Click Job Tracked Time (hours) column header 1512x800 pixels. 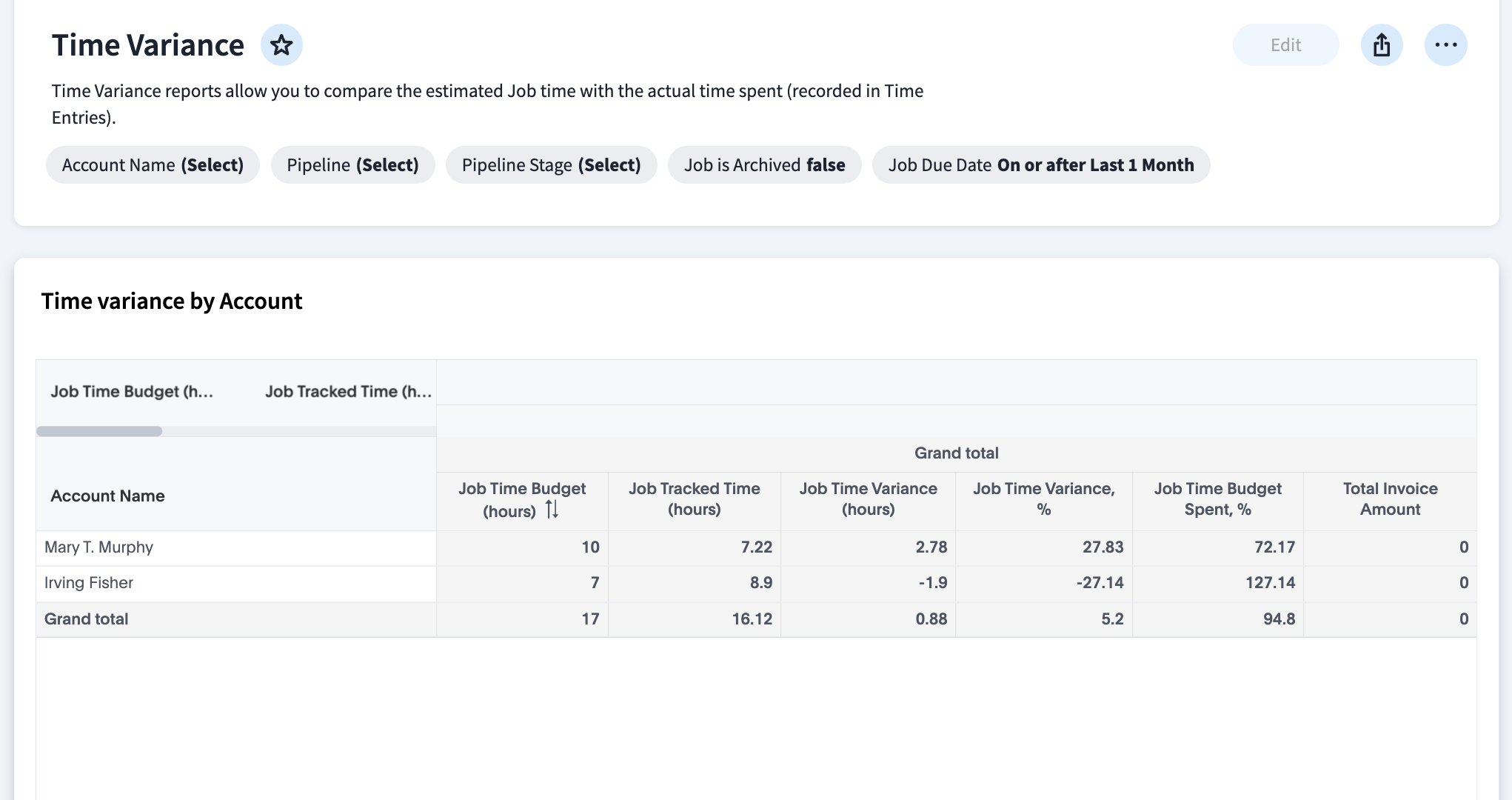click(x=694, y=499)
